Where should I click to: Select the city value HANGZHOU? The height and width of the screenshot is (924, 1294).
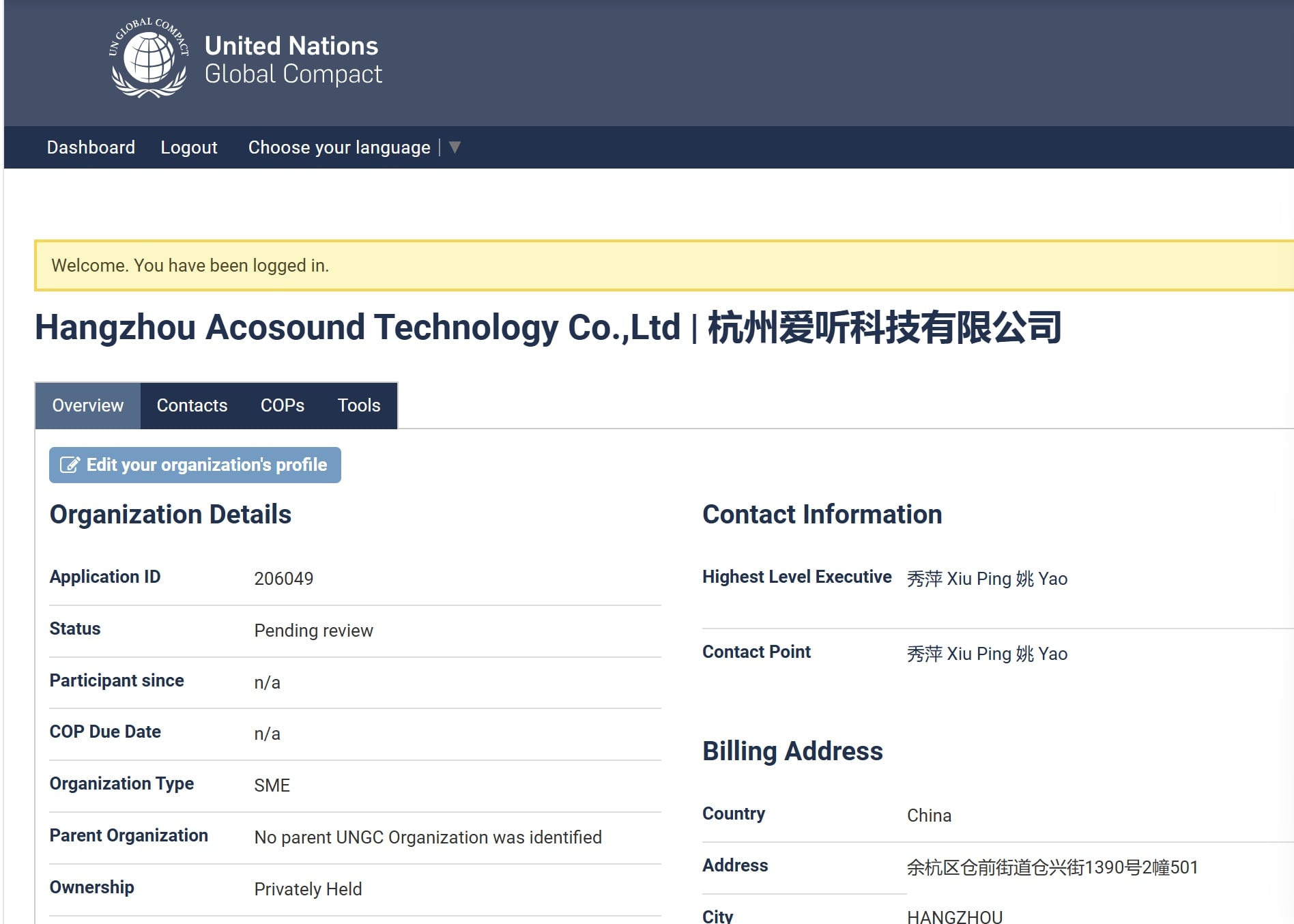click(x=955, y=917)
